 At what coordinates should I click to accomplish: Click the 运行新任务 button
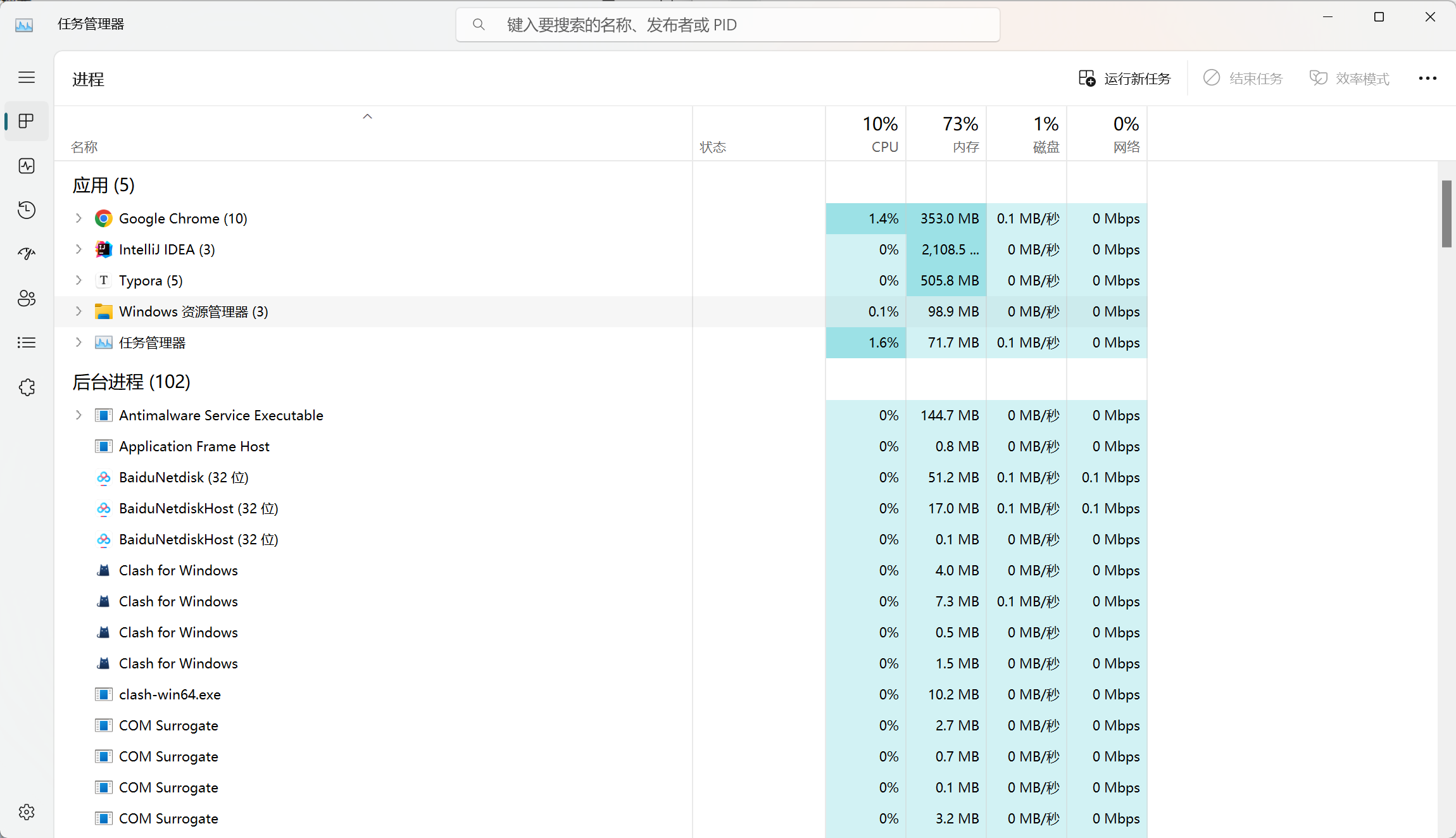click(1125, 78)
